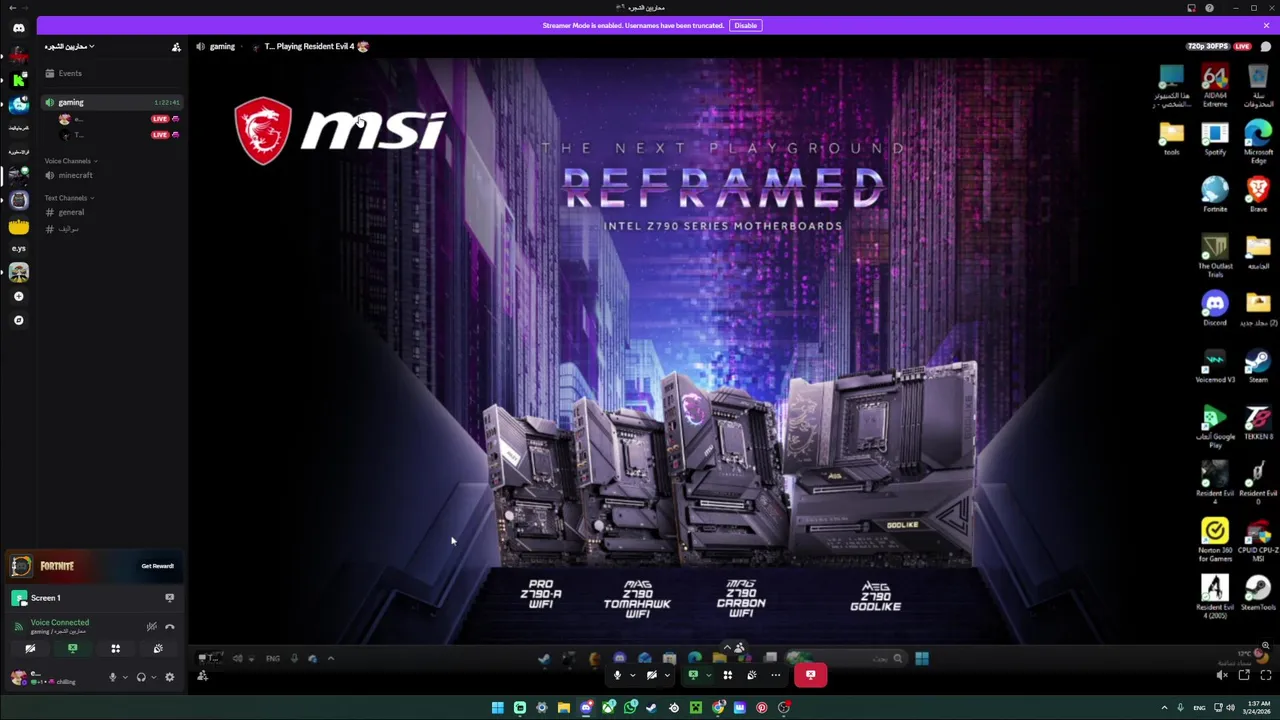The image size is (1280, 720).
Task: Open the yellow server icon
Action: click(19, 226)
